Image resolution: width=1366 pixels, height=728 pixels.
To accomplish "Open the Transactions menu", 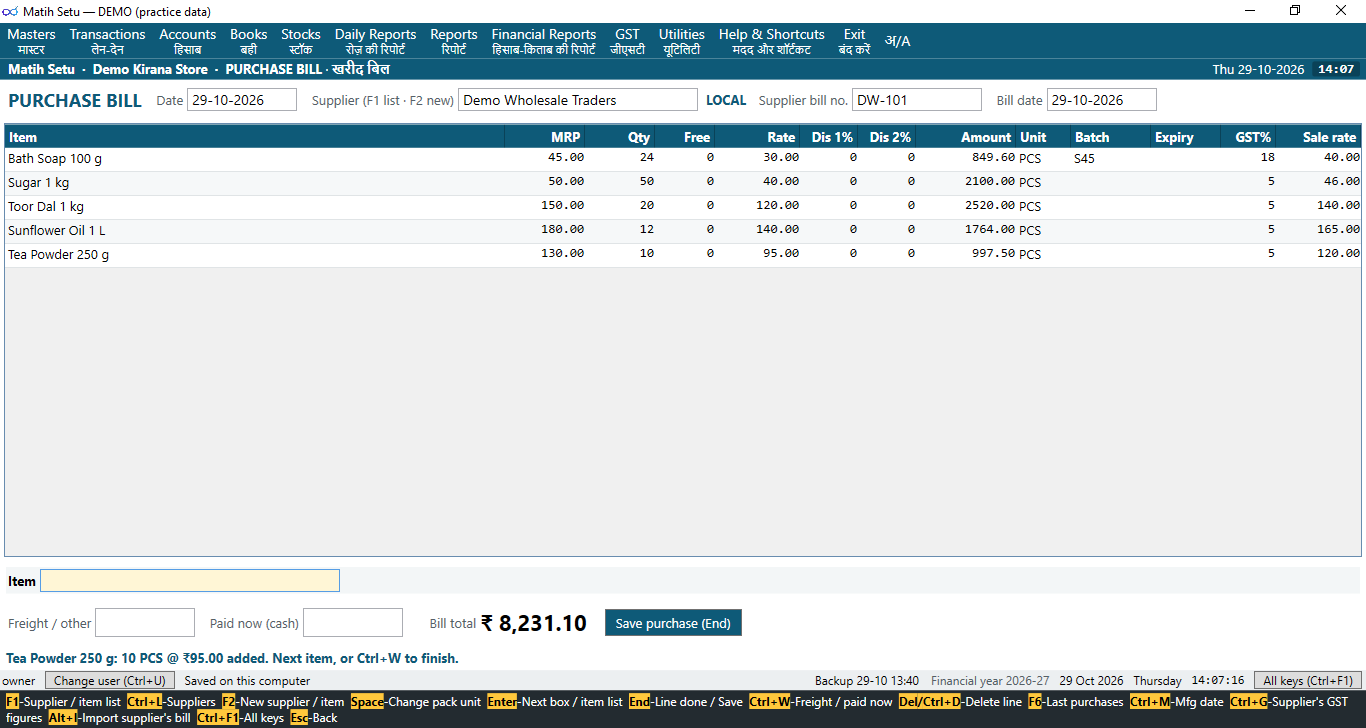I will [107, 41].
